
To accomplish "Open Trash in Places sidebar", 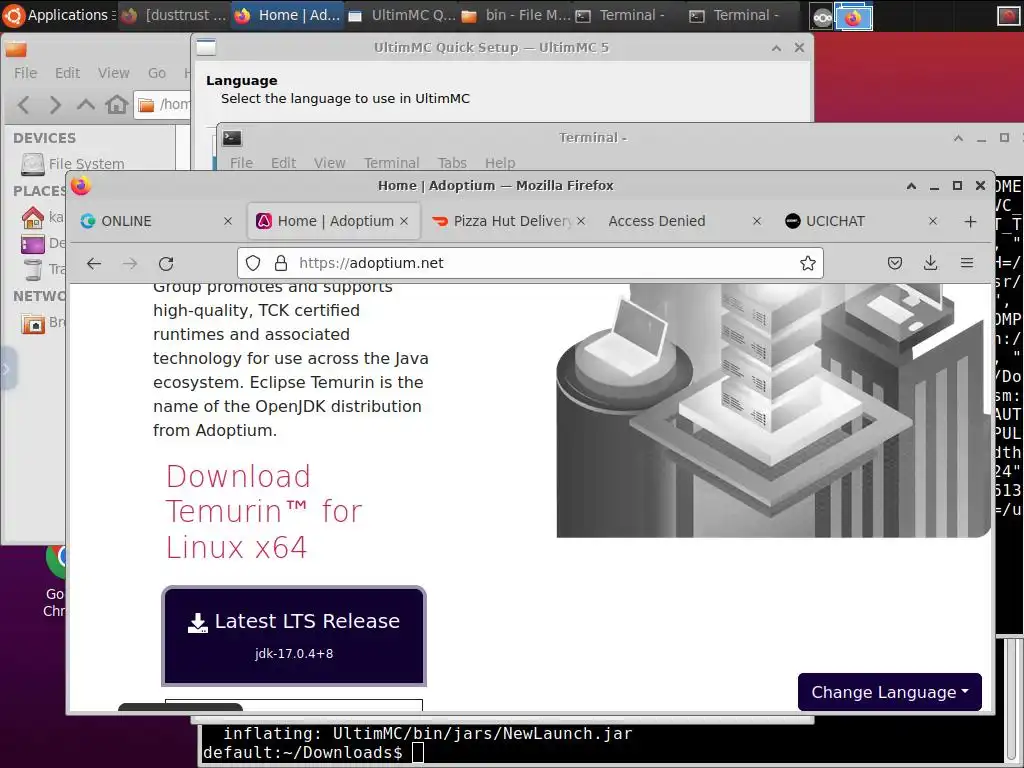I will coord(32,269).
